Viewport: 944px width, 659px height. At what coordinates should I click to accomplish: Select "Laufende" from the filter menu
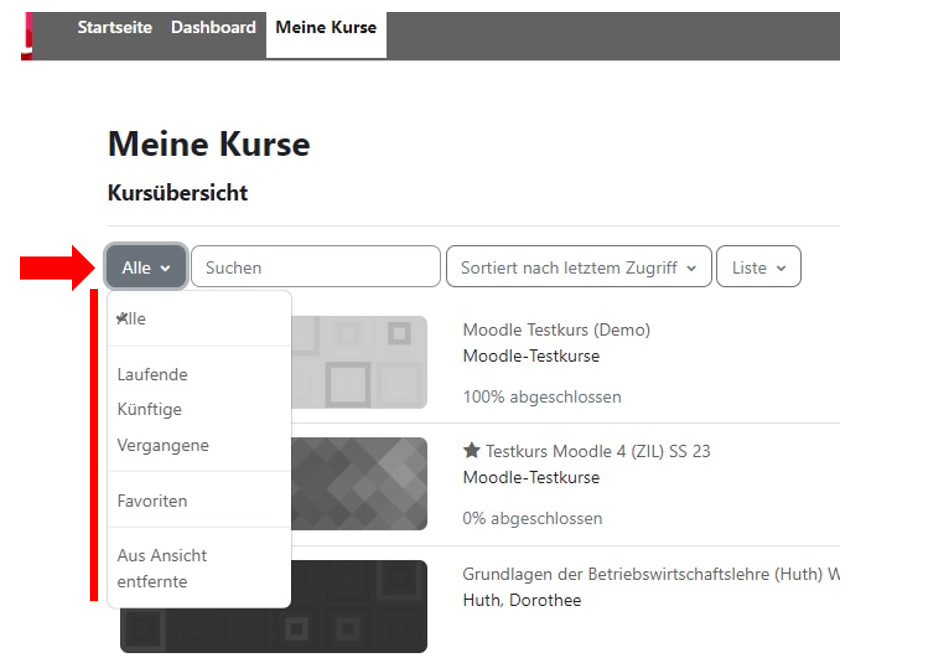click(x=152, y=374)
